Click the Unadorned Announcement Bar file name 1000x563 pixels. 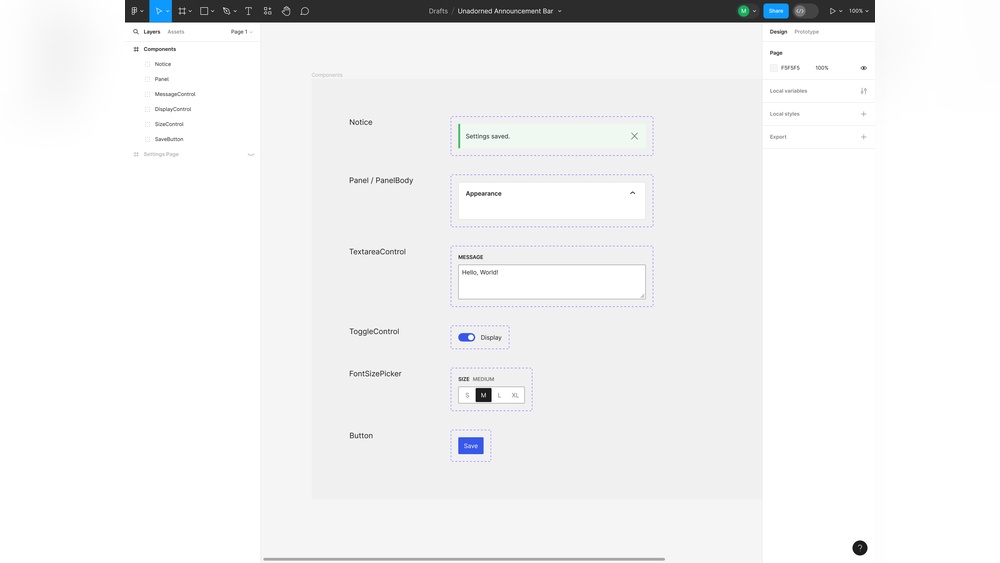505,11
